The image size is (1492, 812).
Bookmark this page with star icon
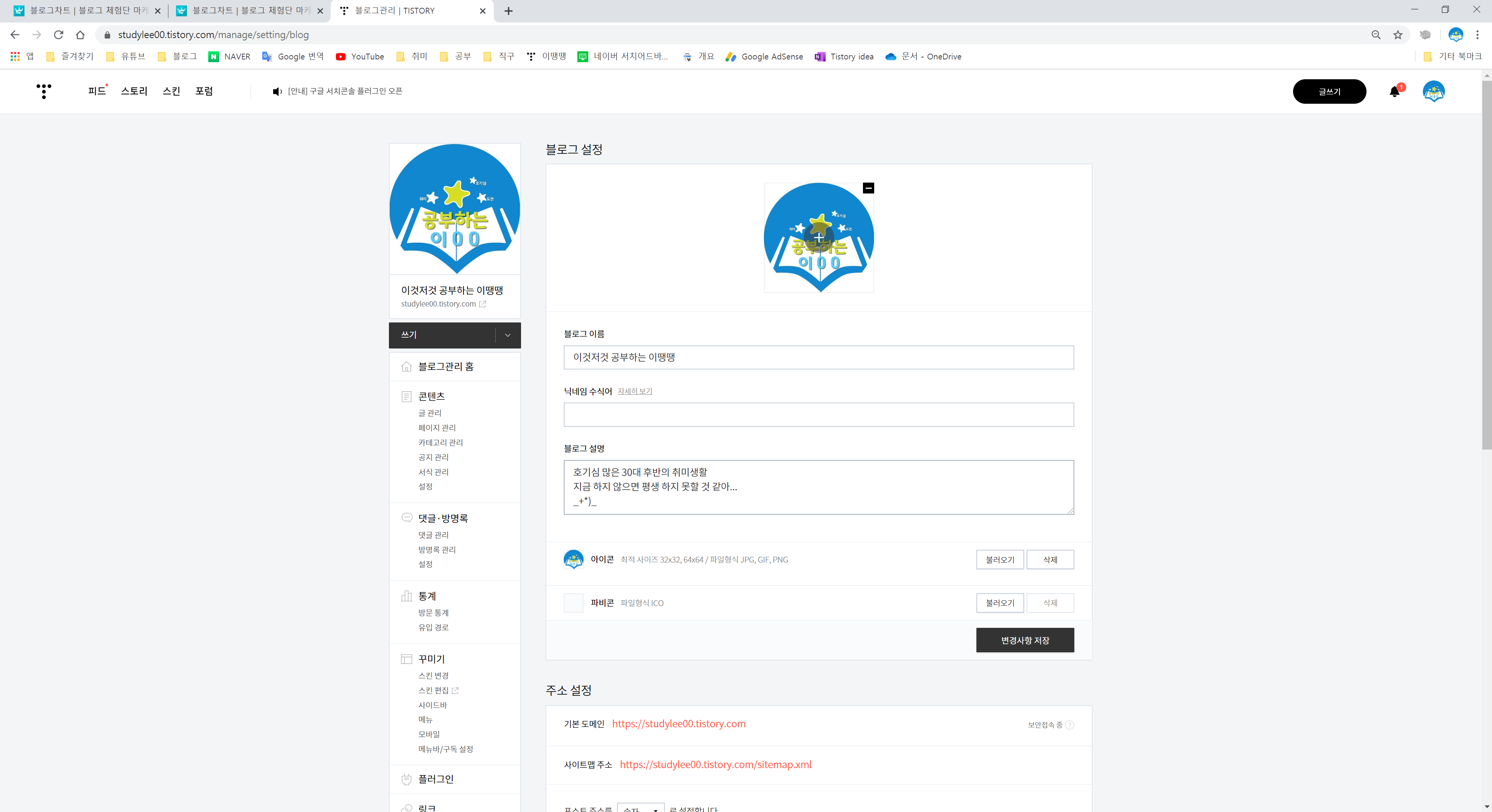tap(1398, 35)
